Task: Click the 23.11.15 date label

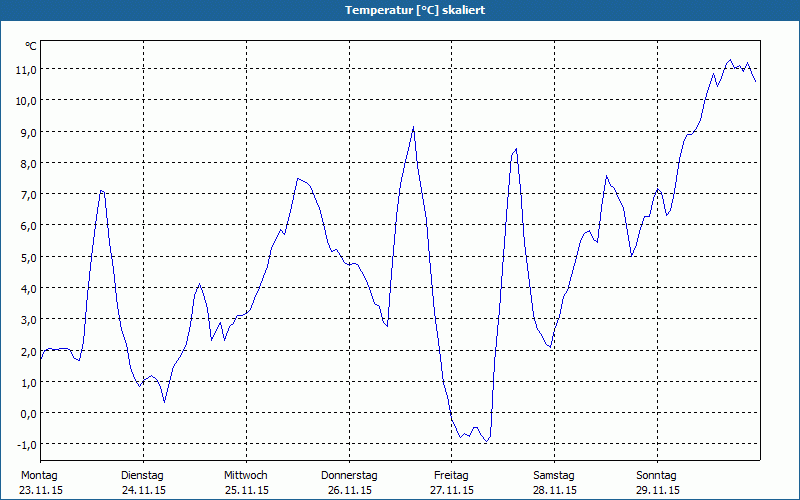Action: tap(40, 490)
